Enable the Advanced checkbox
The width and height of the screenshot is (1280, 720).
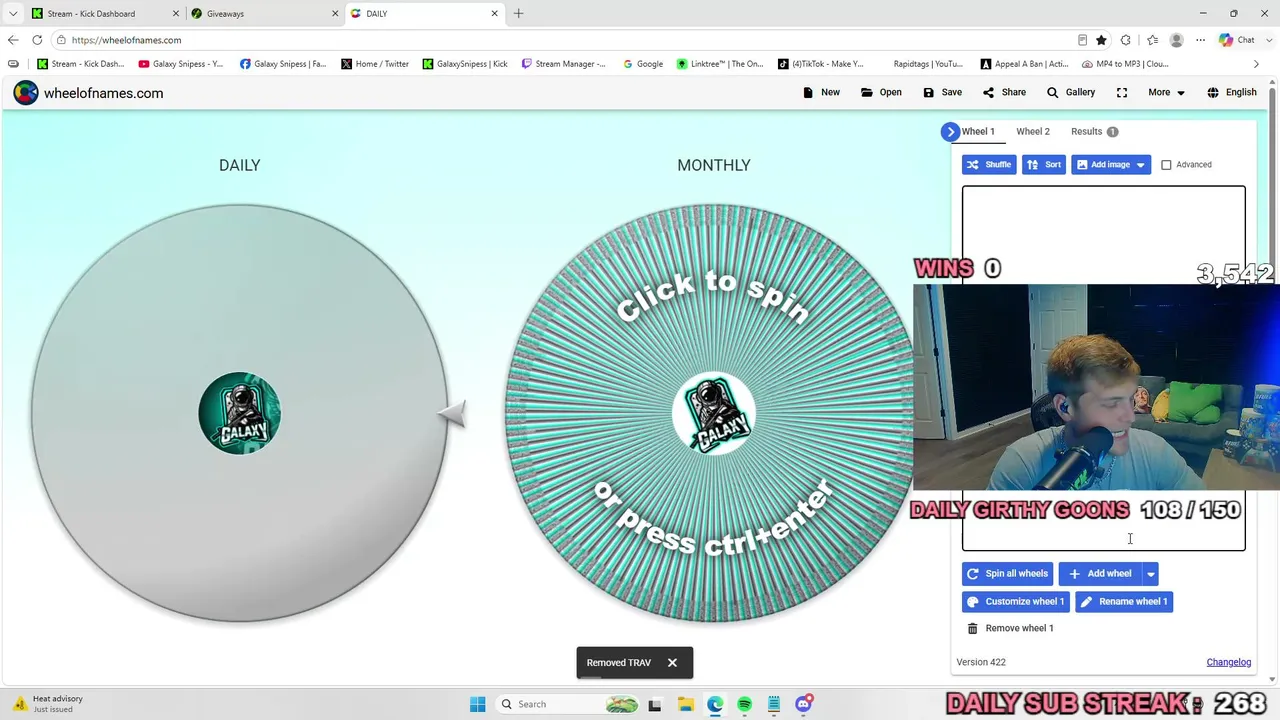pyautogui.click(x=1166, y=165)
